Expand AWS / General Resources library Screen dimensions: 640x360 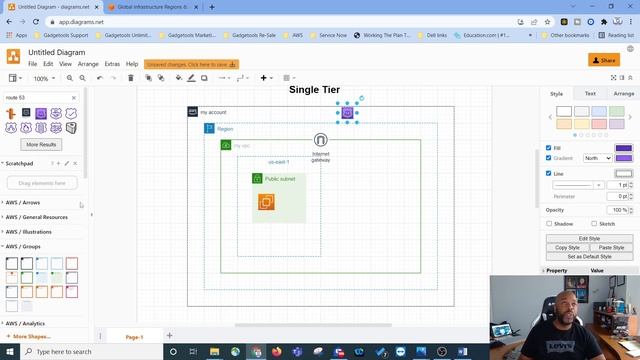tap(37, 217)
